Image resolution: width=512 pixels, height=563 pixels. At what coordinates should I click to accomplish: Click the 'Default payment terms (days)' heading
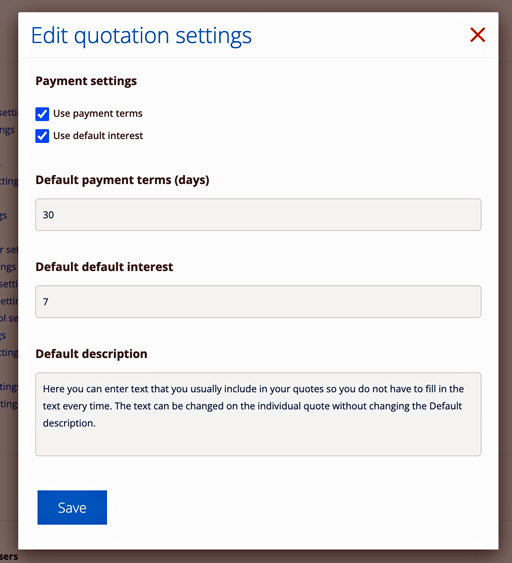point(122,180)
